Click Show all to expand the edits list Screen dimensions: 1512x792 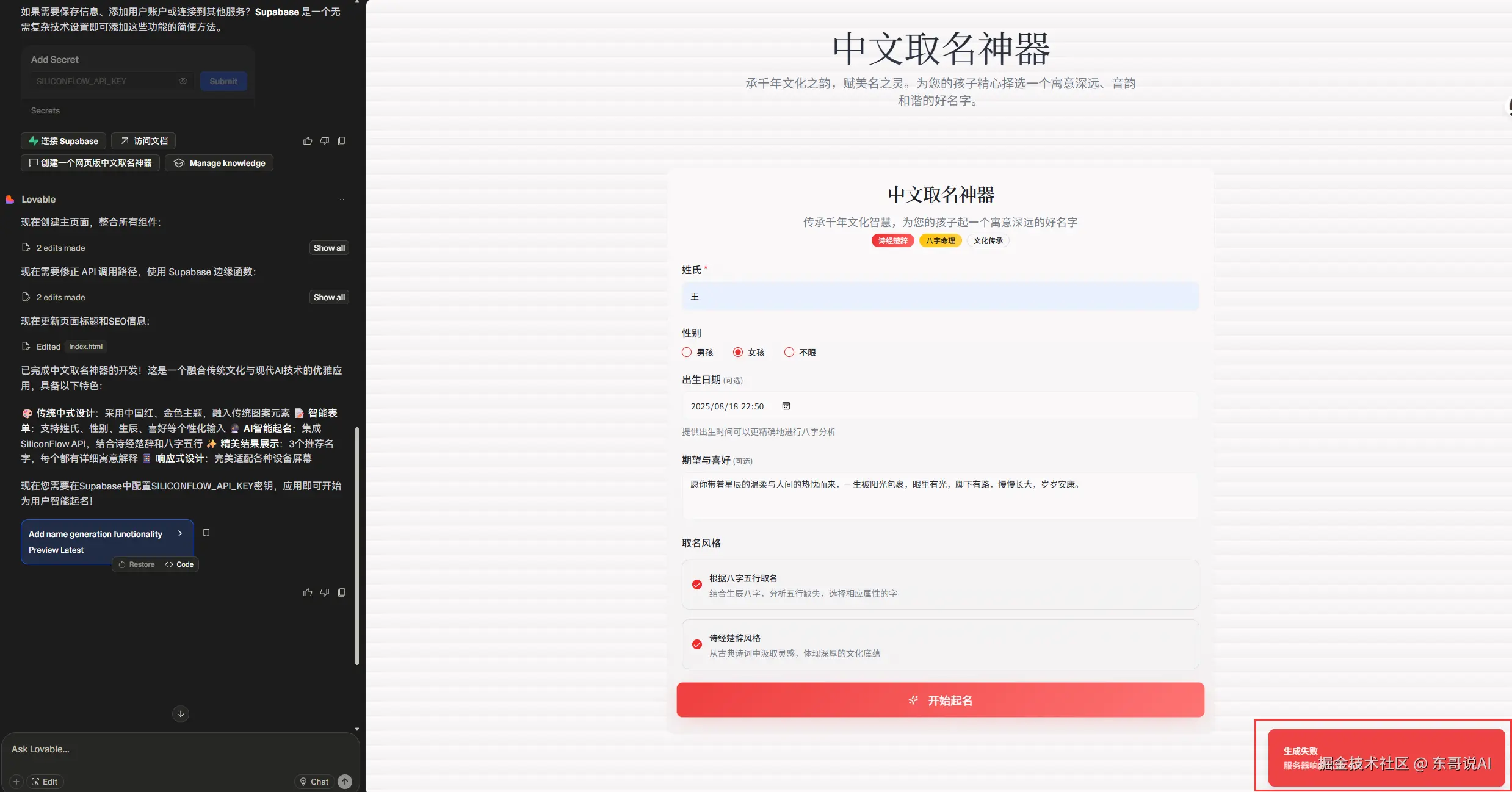[x=328, y=248]
